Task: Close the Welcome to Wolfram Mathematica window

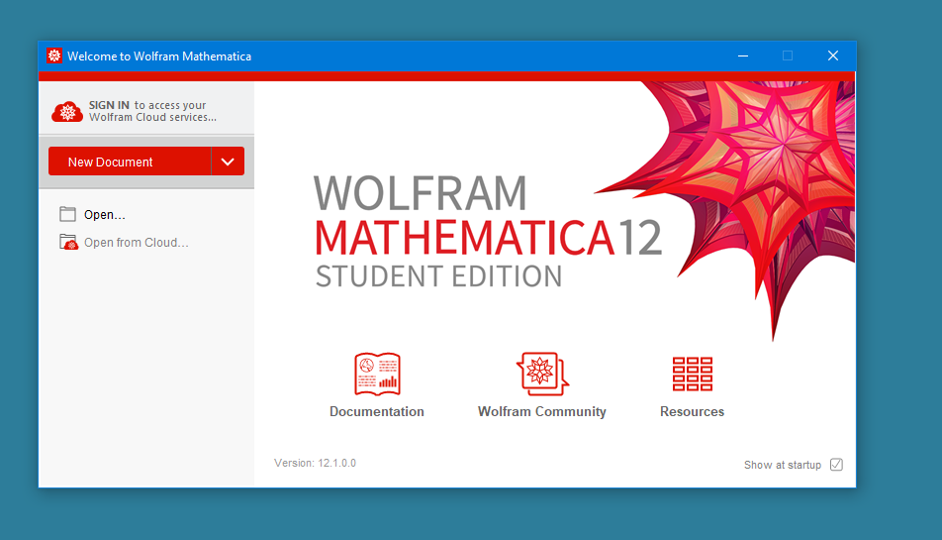Action: pyautogui.click(x=833, y=56)
